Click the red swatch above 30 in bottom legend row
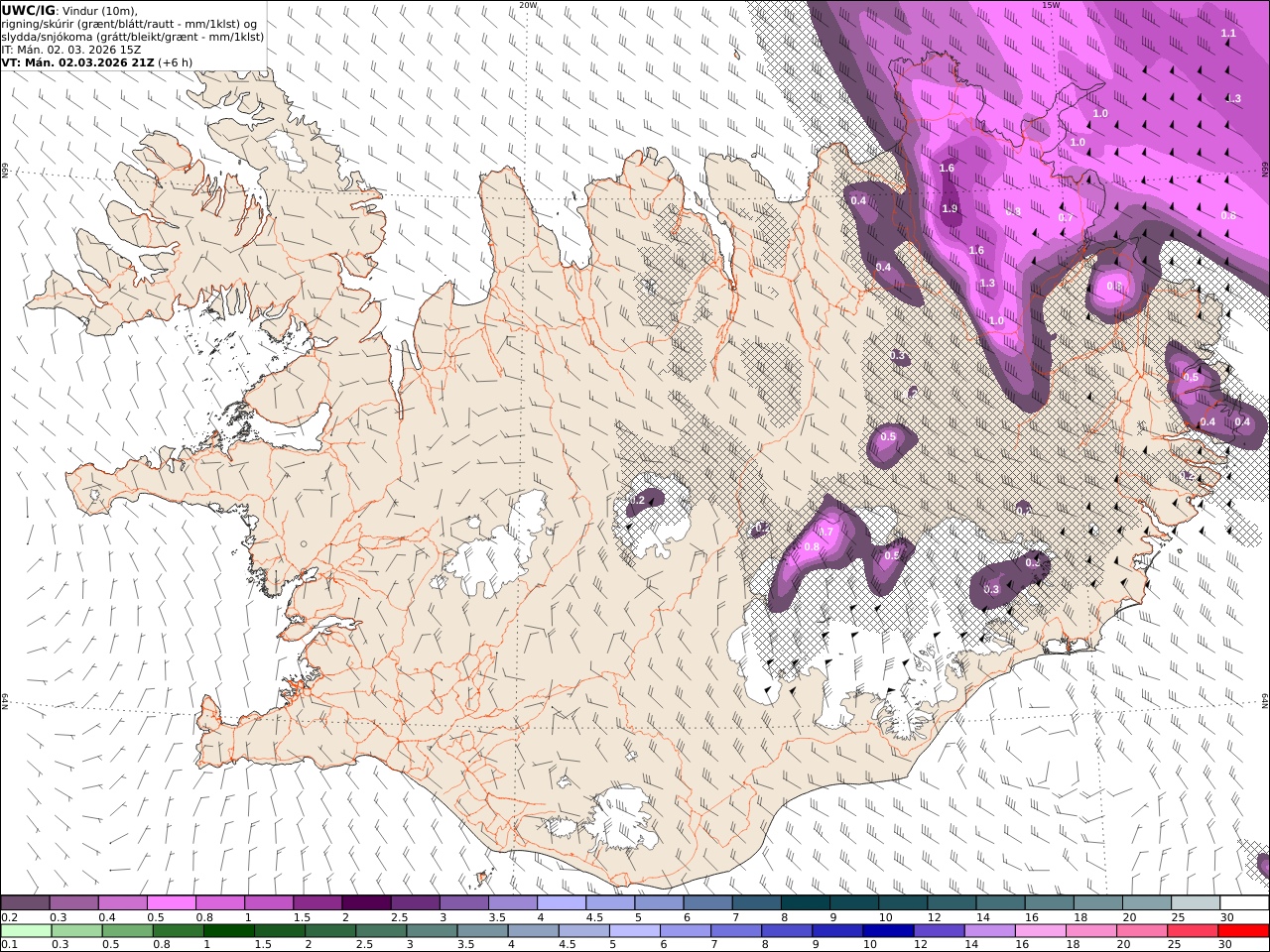 [x=1243, y=930]
